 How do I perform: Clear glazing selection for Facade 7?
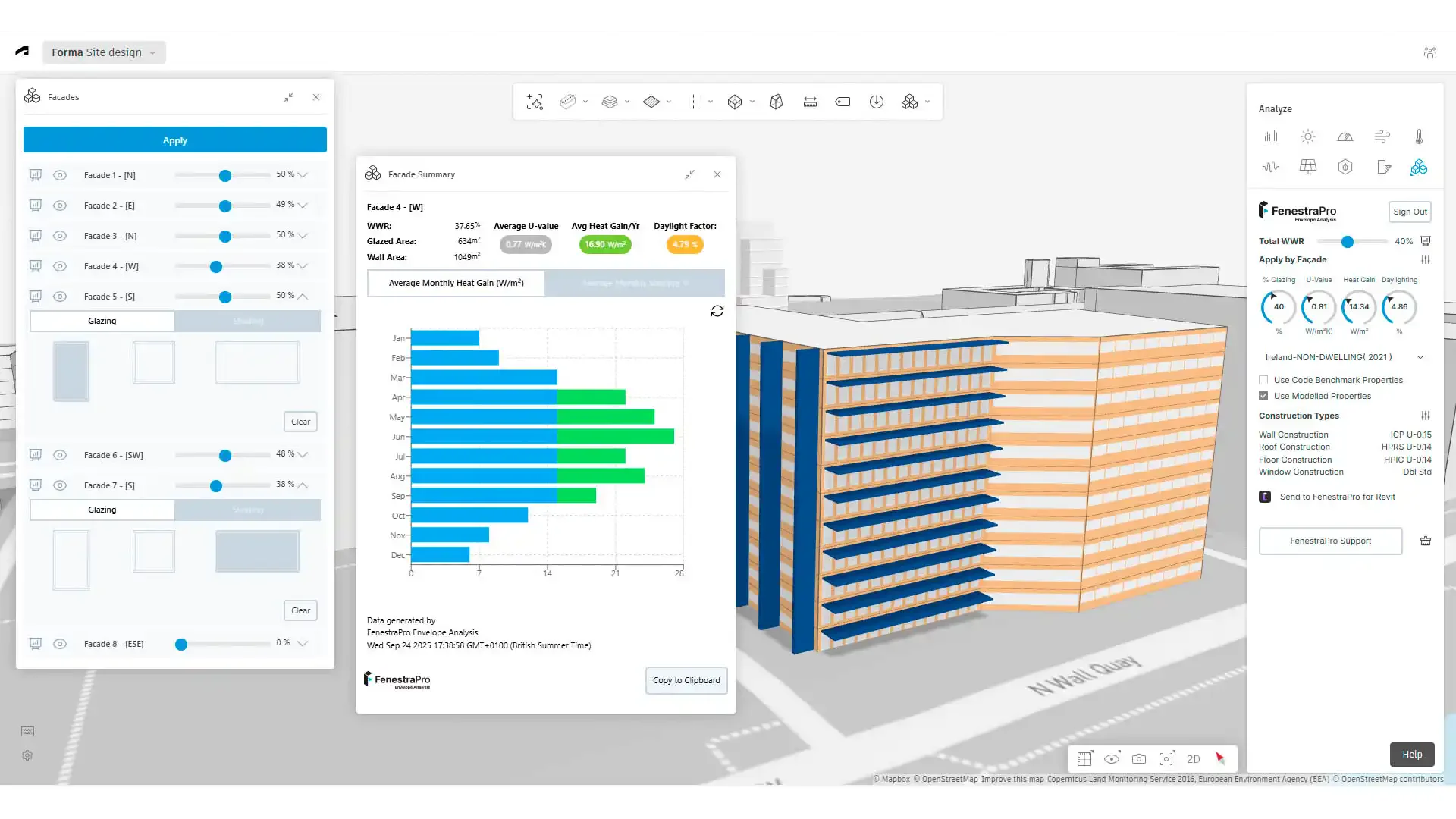click(300, 610)
